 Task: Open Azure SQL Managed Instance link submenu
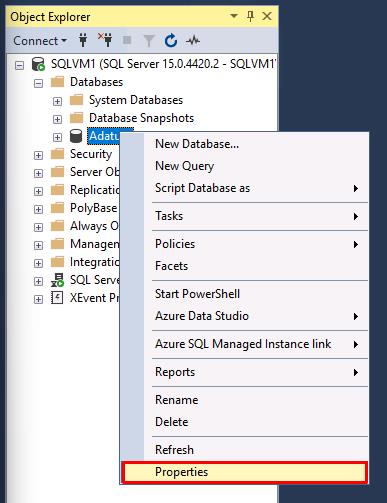click(244, 344)
